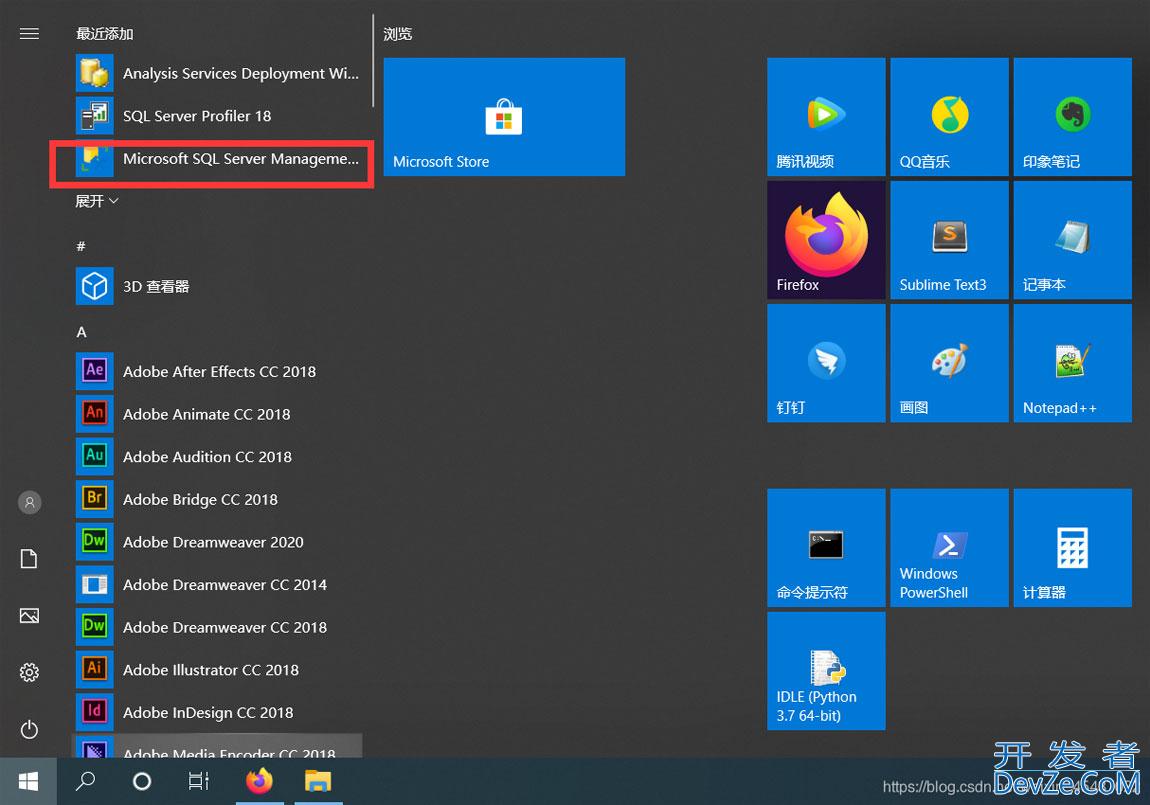1150x805 pixels.
Task: Click the # letter group header
Action: pyautogui.click(x=81, y=246)
